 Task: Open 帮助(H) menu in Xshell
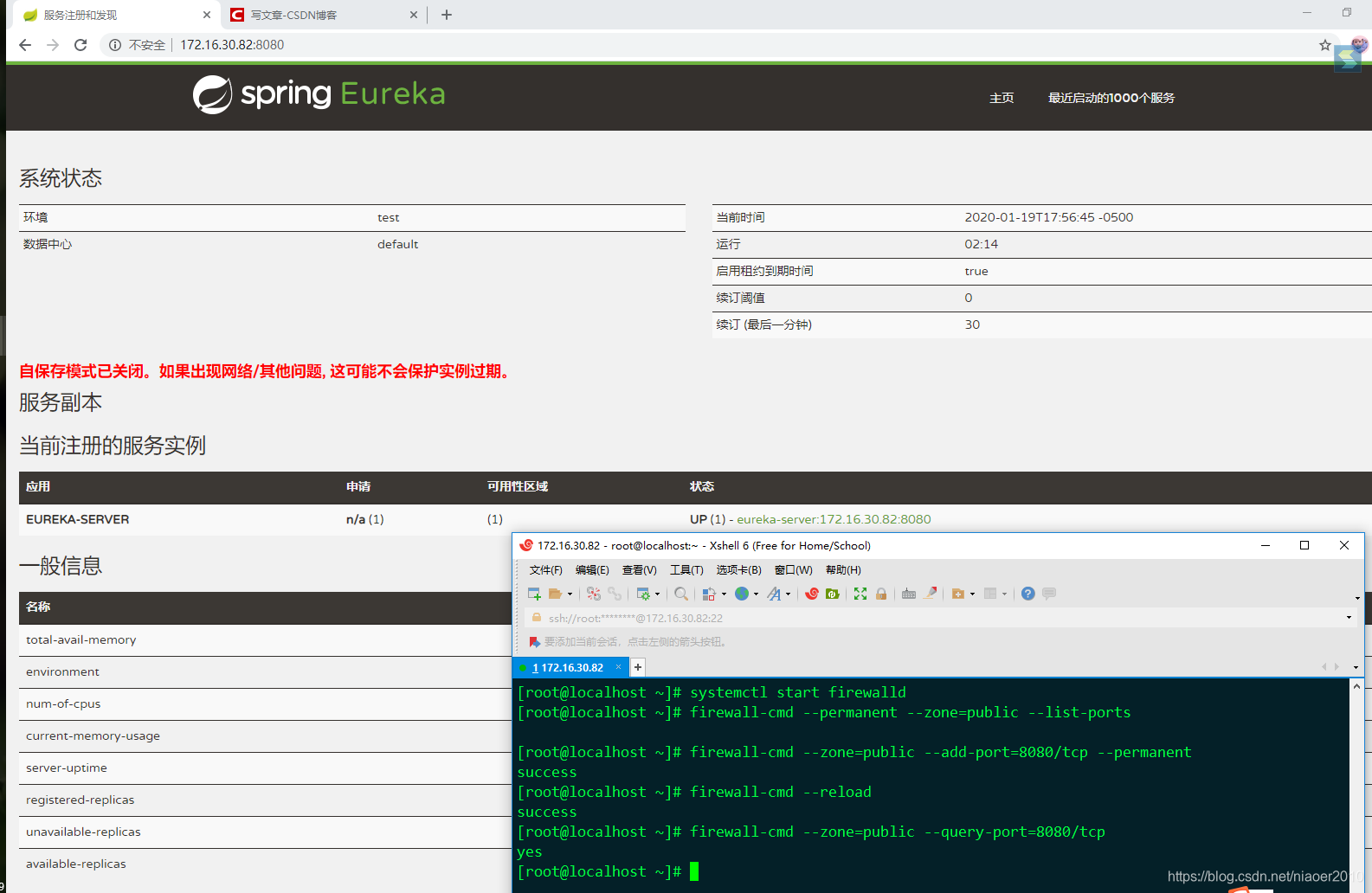[843, 570]
